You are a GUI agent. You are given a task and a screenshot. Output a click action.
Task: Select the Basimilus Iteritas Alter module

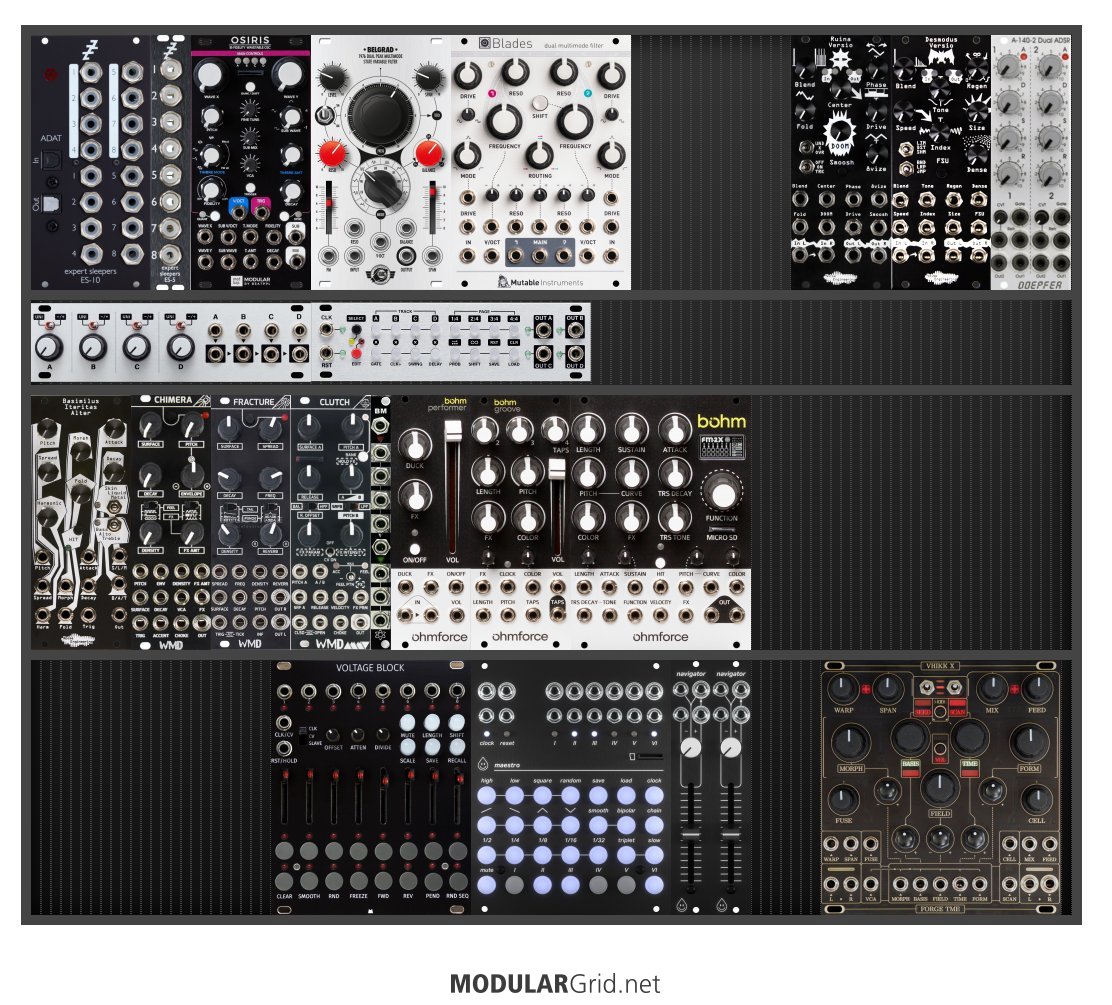pyautogui.click(x=81, y=522)
